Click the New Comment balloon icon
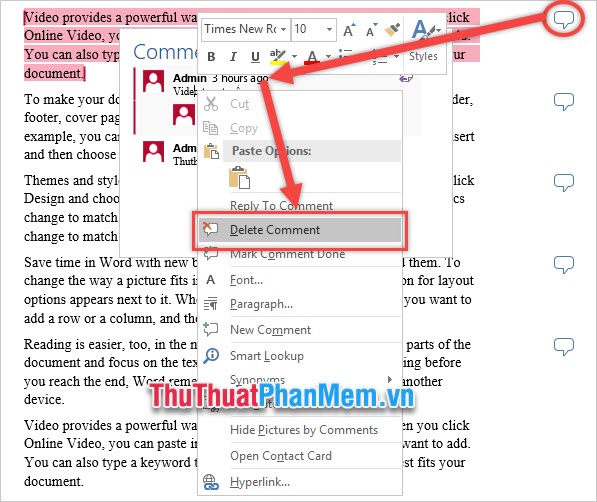Image resolution: width=597 pixels, height=502 pixels. [211, 329]
